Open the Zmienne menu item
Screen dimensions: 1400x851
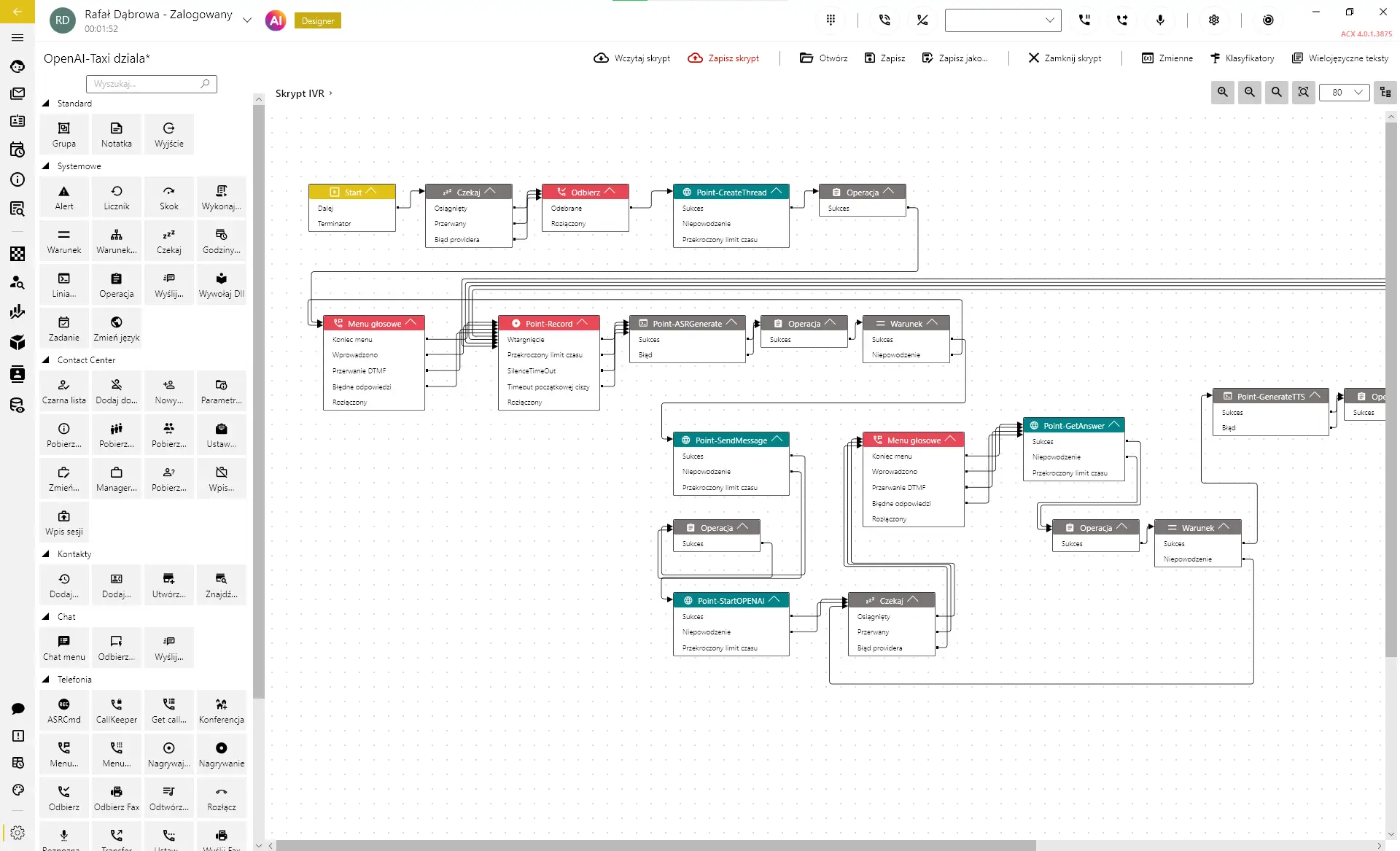click(x=1167, y=58)
